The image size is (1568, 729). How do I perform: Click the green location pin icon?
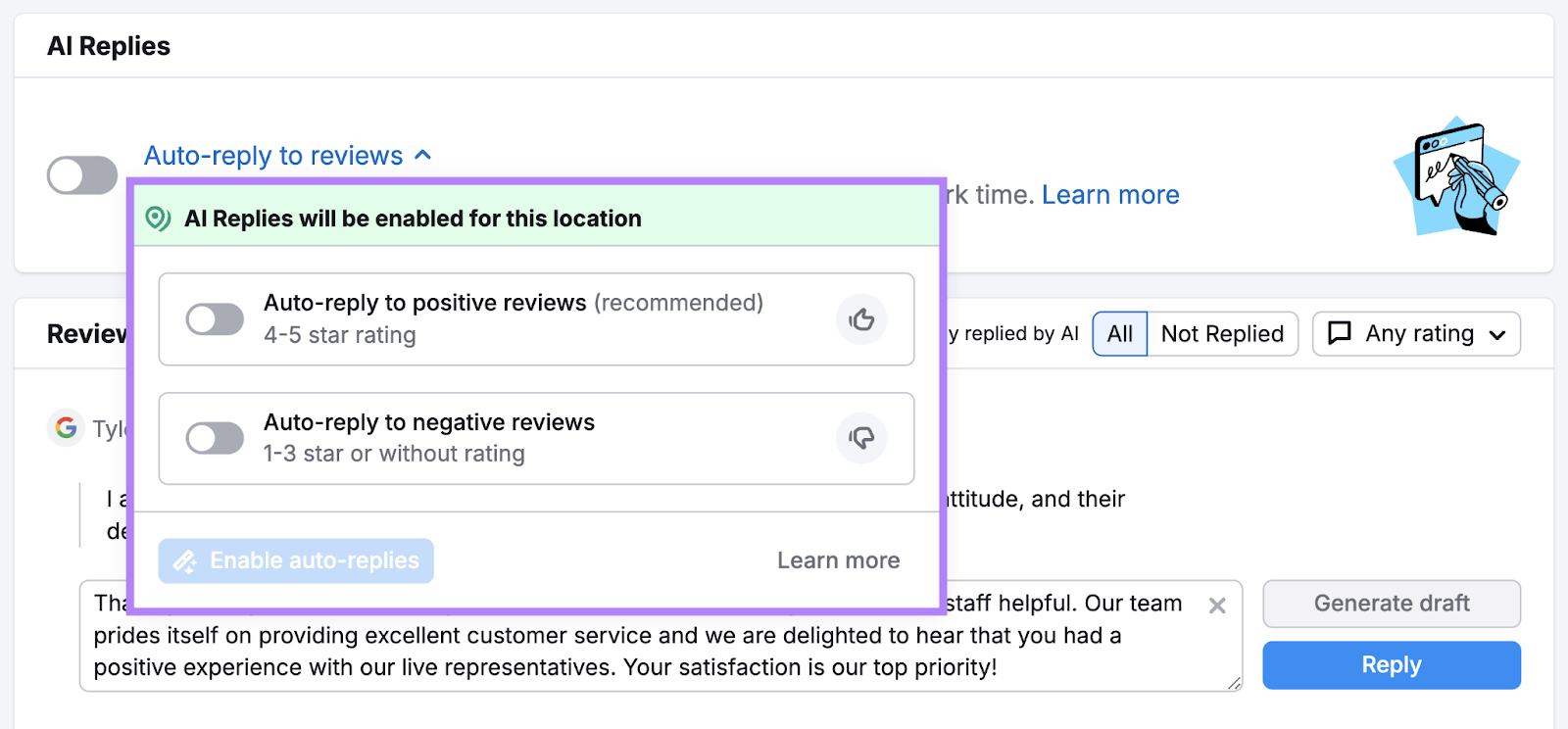158,219
